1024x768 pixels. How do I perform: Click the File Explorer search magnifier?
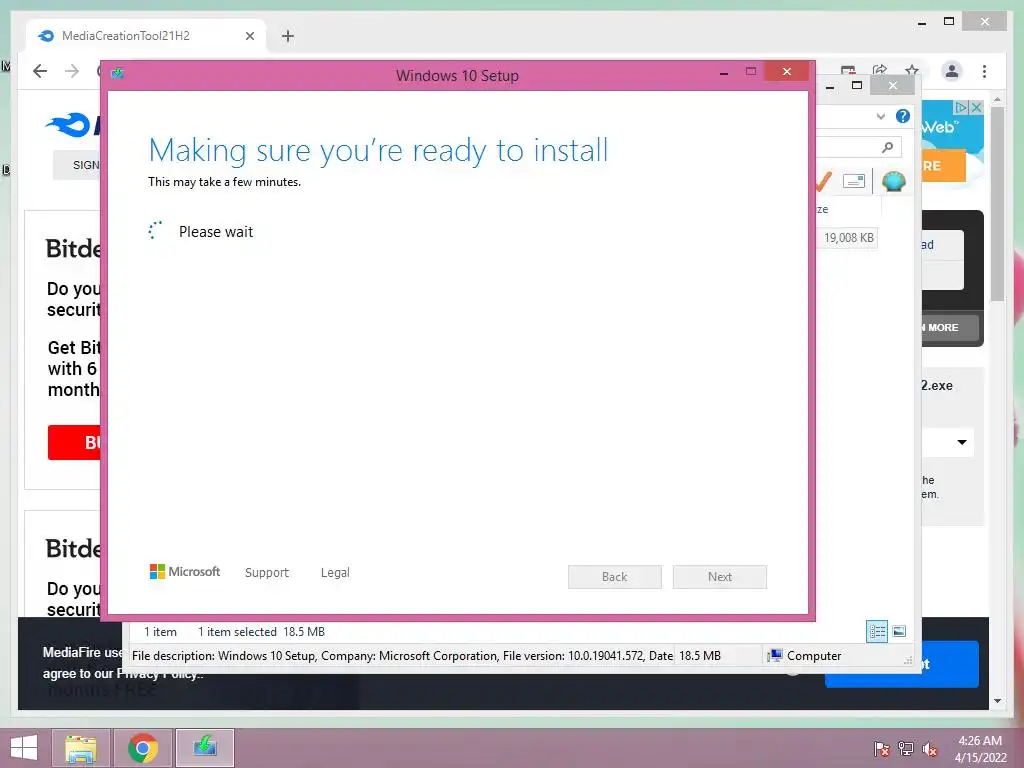887,148
